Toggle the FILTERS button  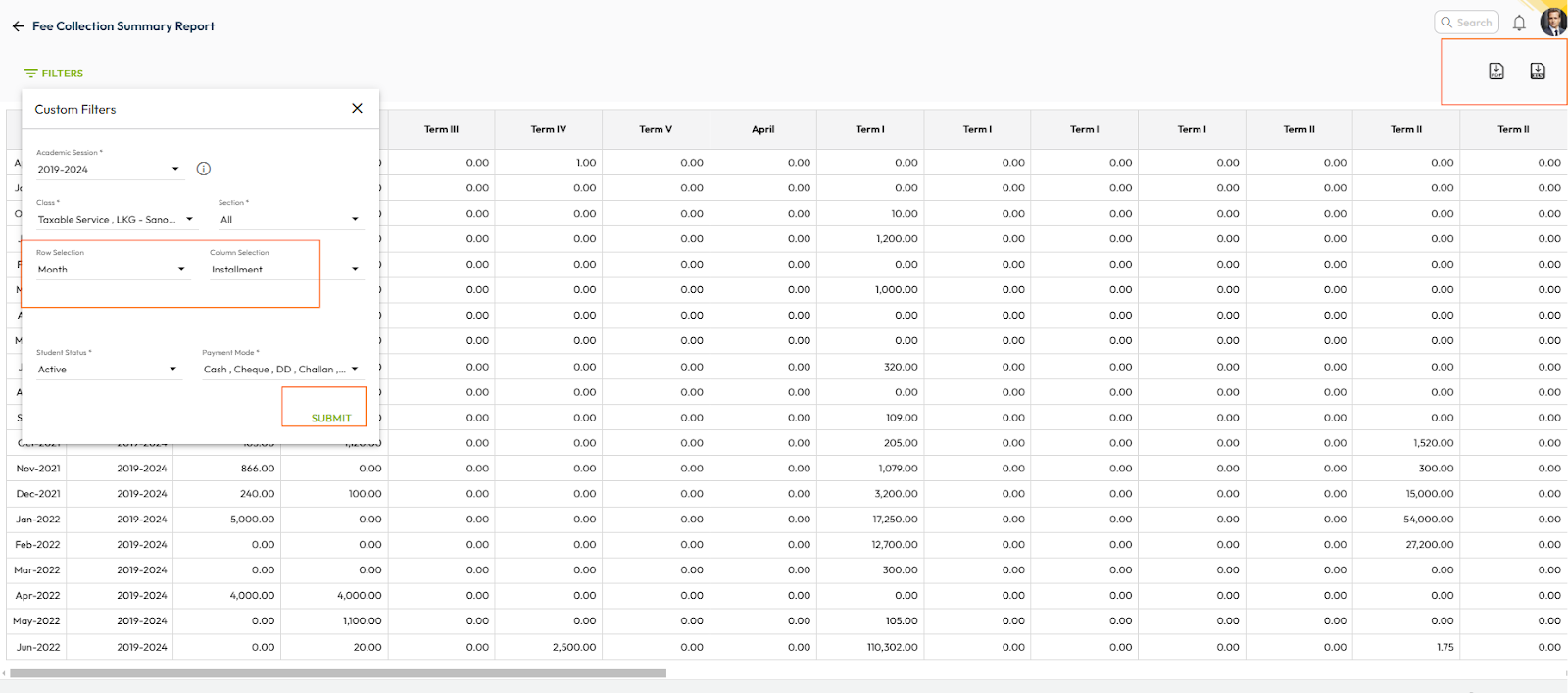(54, 74)
